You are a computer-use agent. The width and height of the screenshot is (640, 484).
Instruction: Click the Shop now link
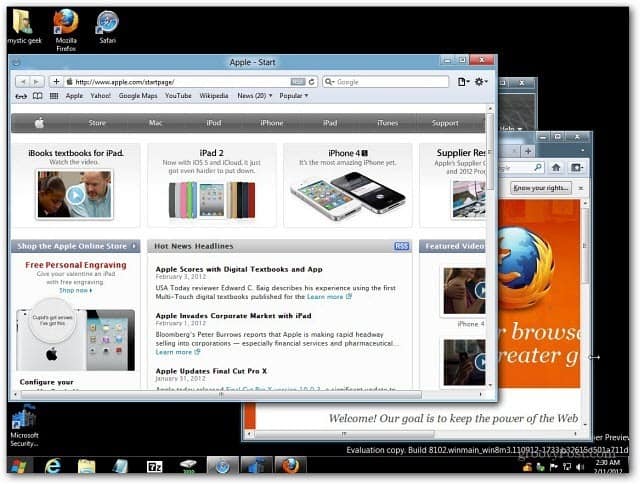pyautogui.click(x=76, y=291)
